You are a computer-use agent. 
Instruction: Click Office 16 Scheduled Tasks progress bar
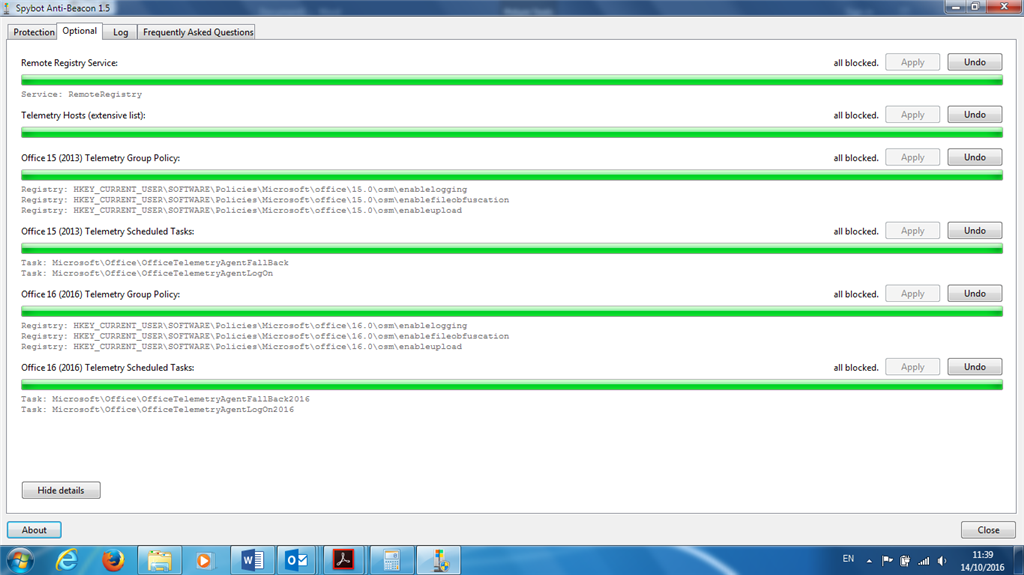point(512,385)
